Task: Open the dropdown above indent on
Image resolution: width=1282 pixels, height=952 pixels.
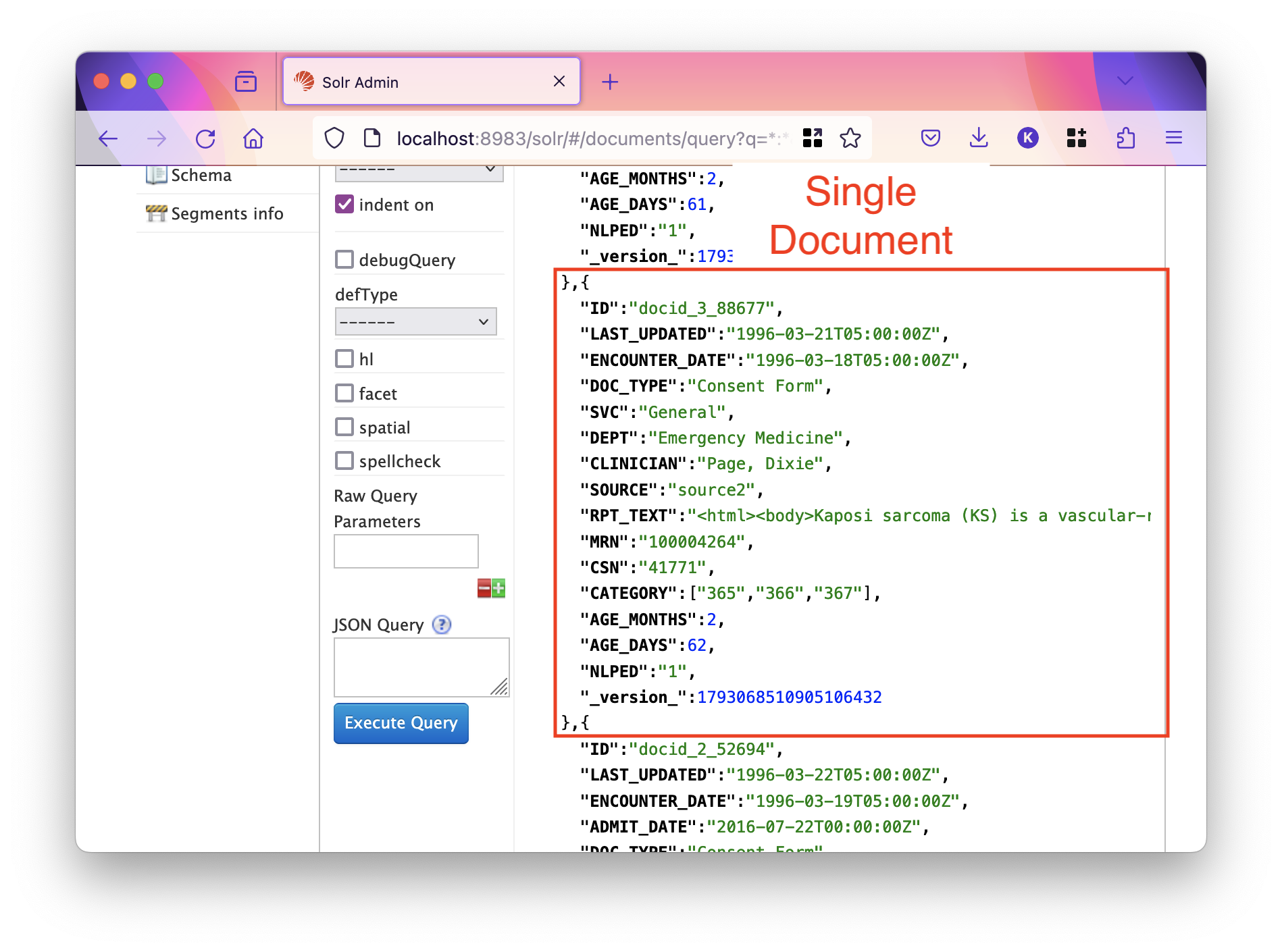Action: click(x=419, y=173)
